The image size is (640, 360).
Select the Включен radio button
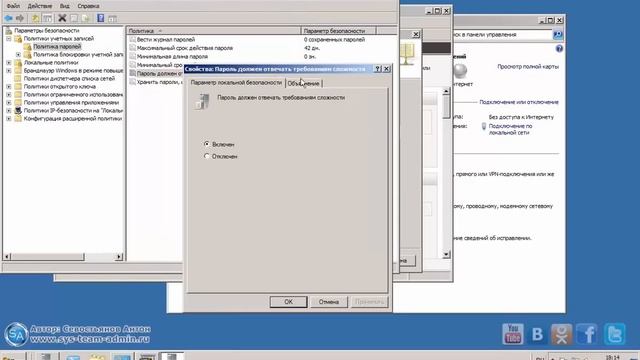[207, 144]
